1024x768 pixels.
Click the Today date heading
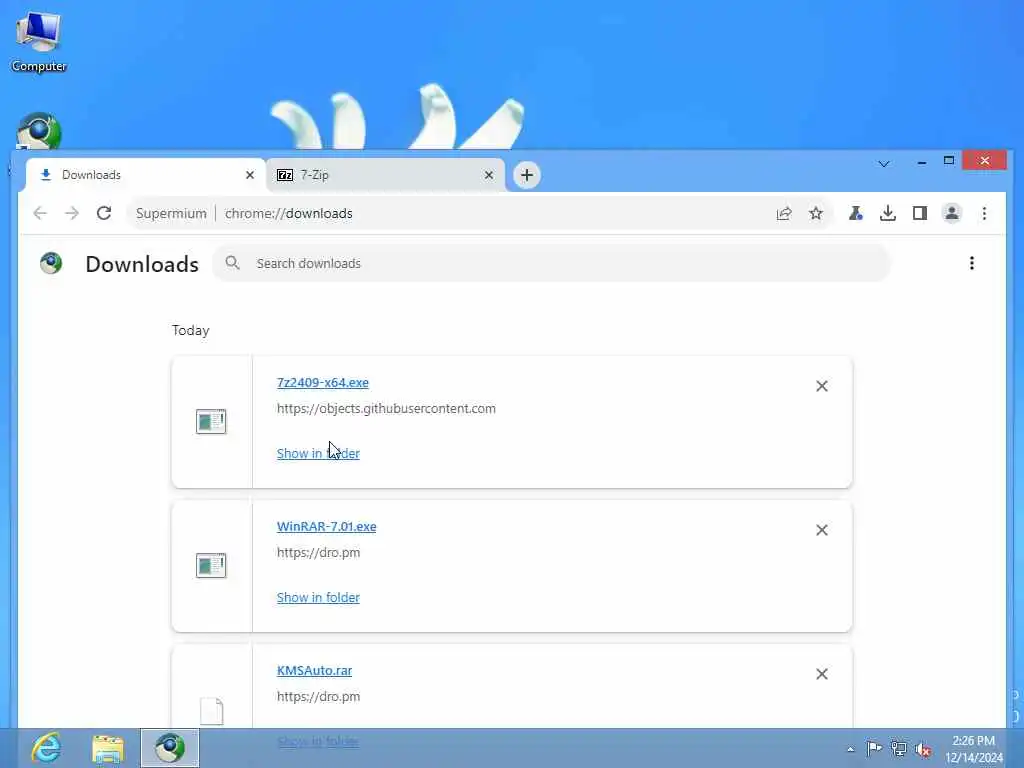click(191, 330)
